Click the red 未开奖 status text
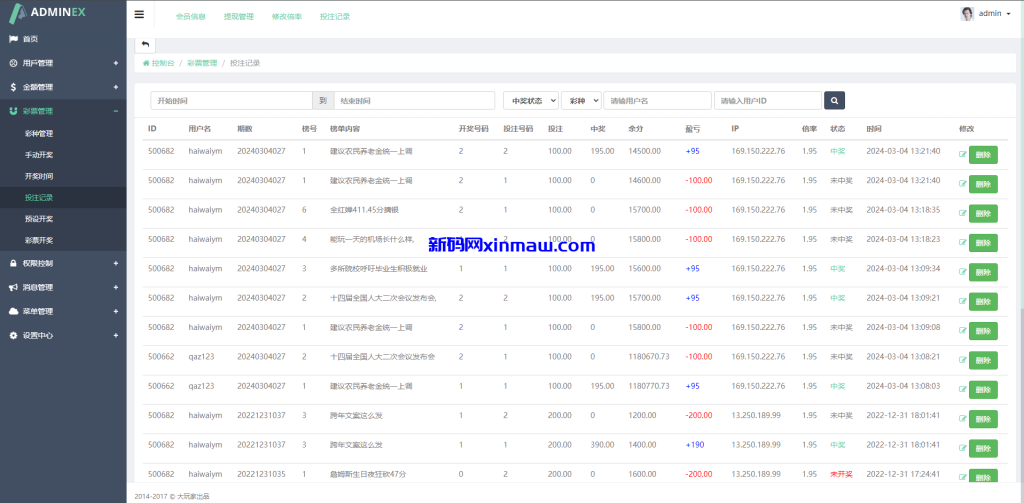Image resolution: width=1024 pixels, height=503 pixels. click(x=841, y=474)
